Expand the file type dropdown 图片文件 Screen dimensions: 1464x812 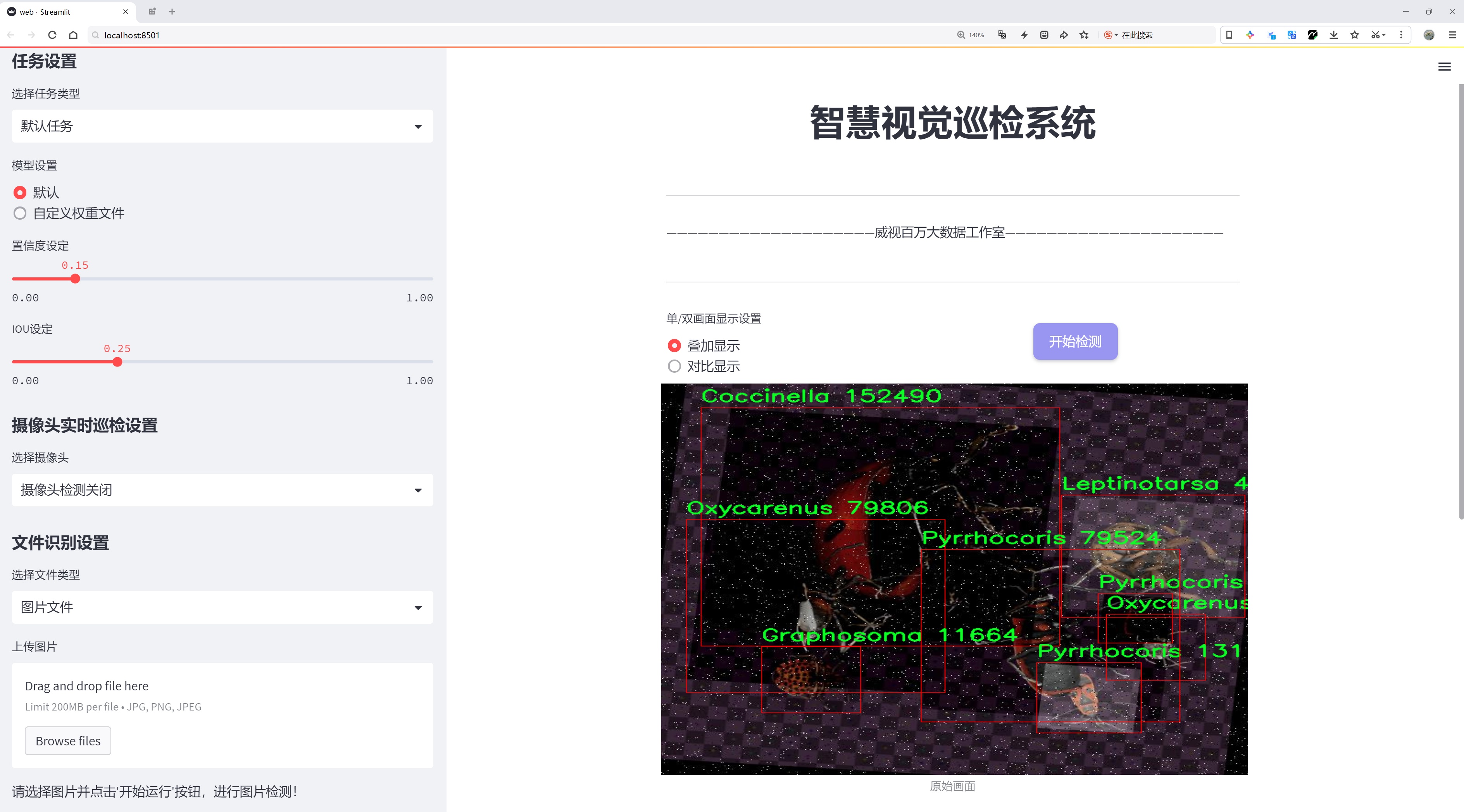pyautogui.click(x=222, y=607)
